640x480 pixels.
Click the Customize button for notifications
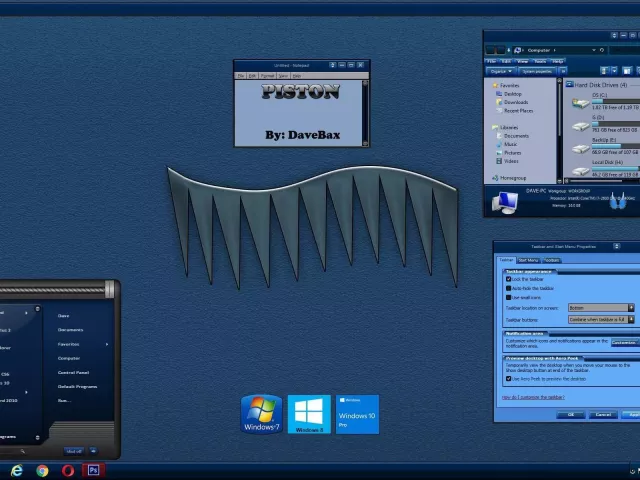coord(623,342)
